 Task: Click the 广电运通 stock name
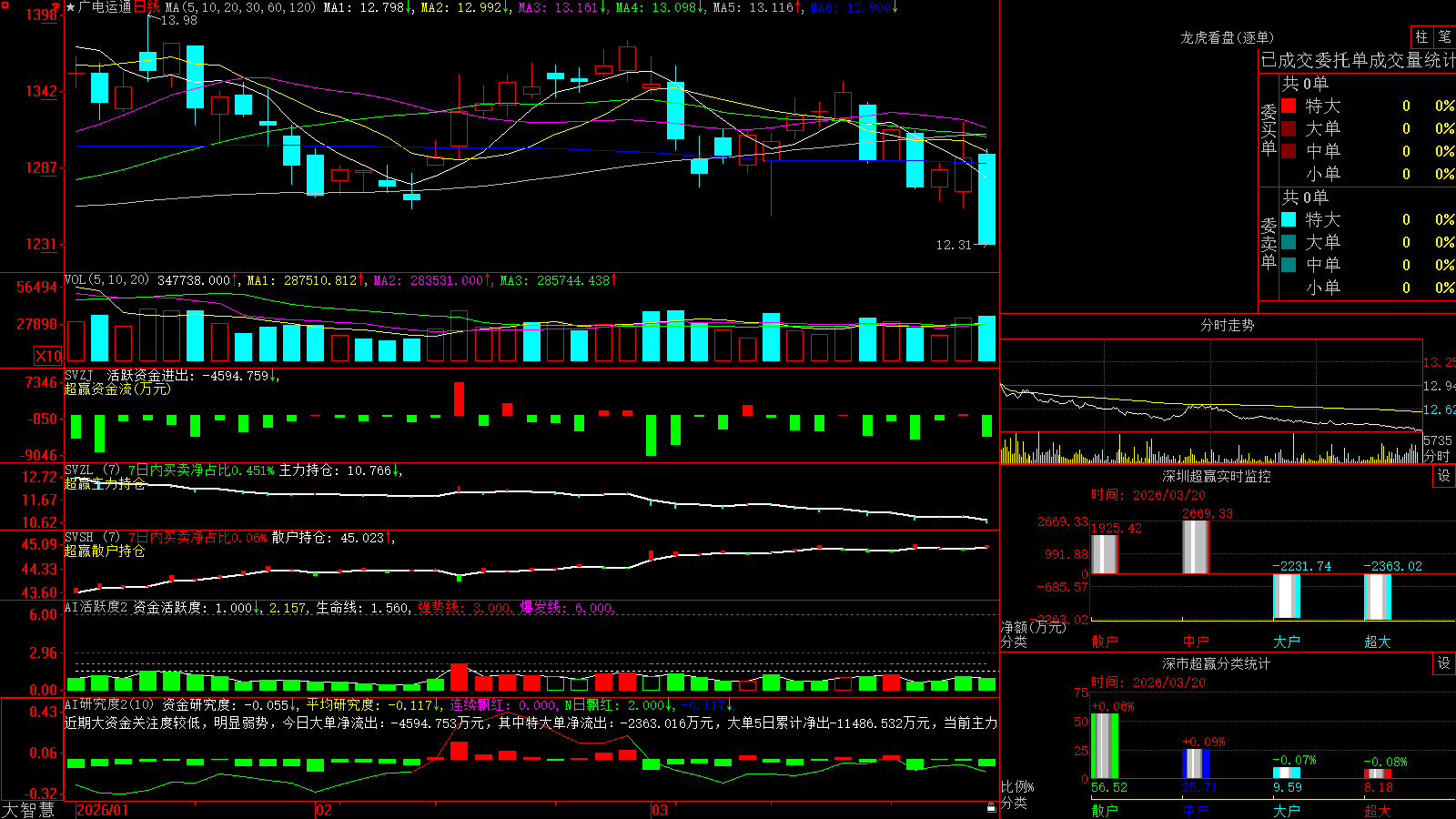[x=105, y=7]
